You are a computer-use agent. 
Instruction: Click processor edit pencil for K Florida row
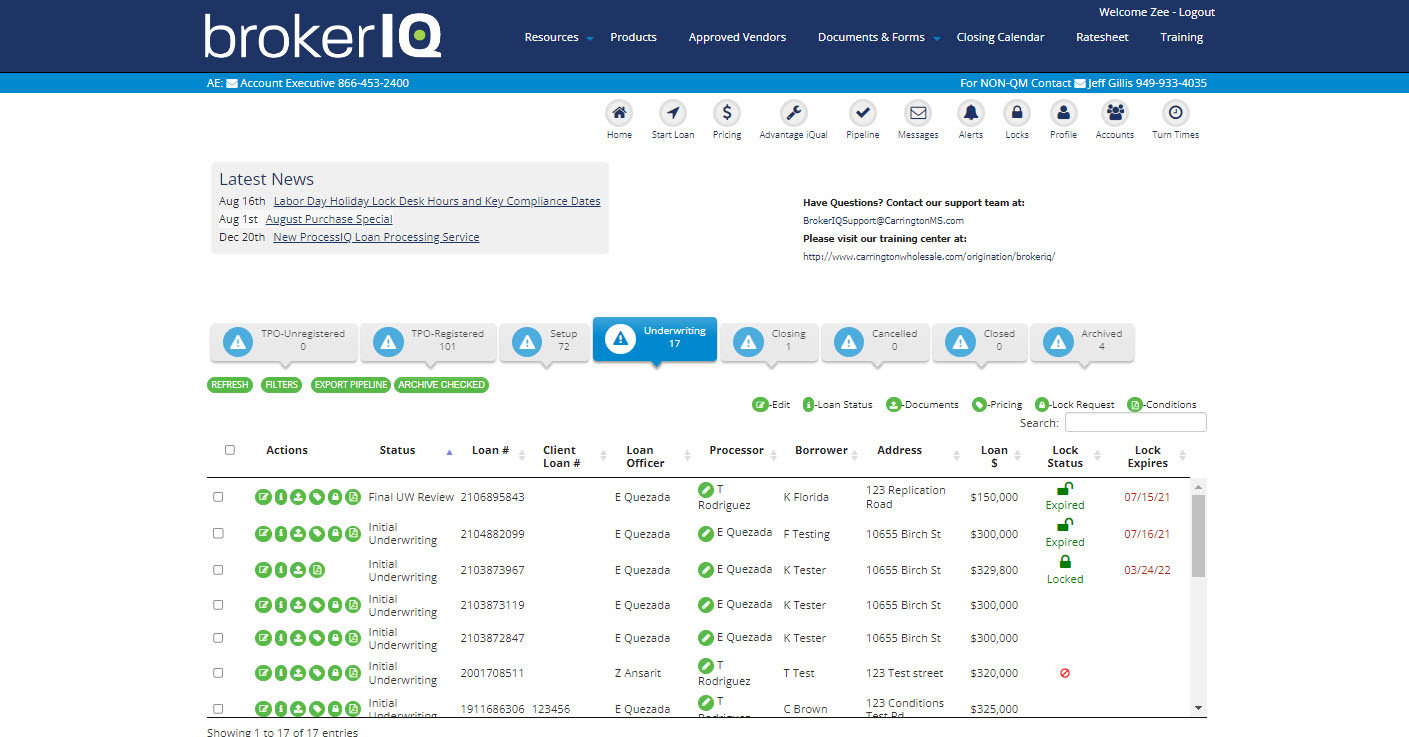[706, 490]
